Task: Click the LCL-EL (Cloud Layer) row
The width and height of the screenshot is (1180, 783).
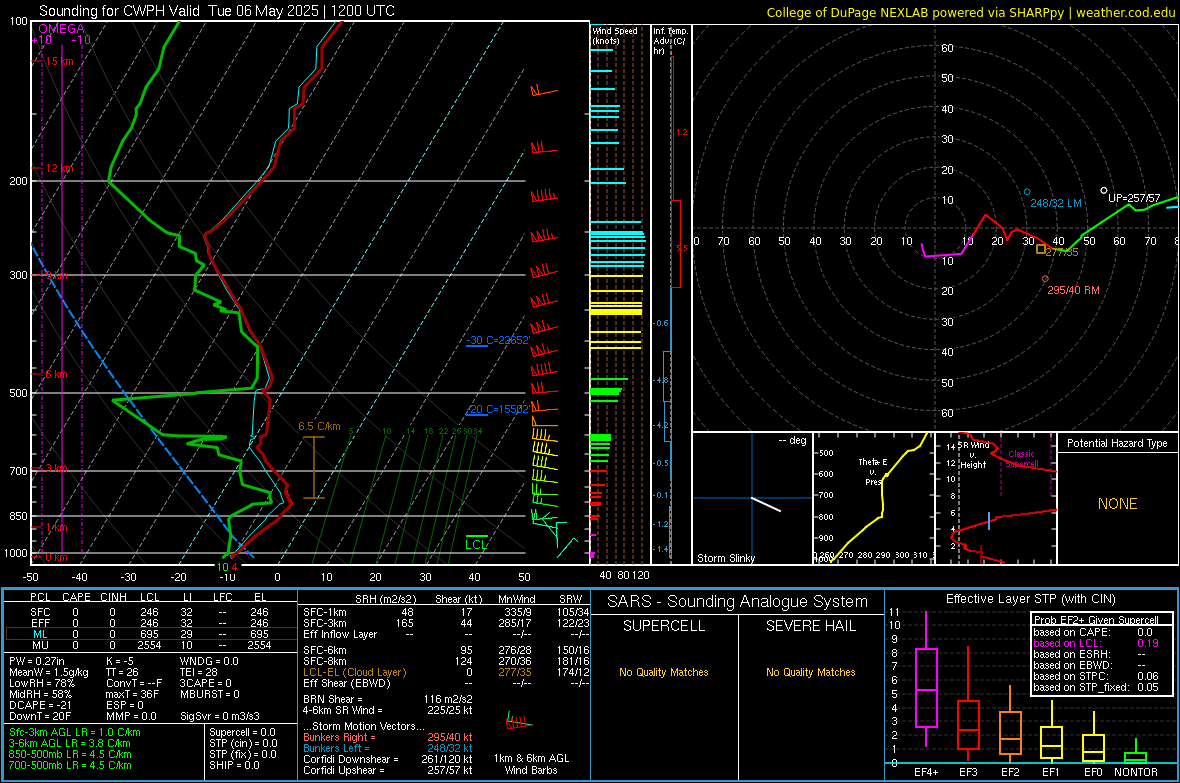Action: tap(446, 672)
